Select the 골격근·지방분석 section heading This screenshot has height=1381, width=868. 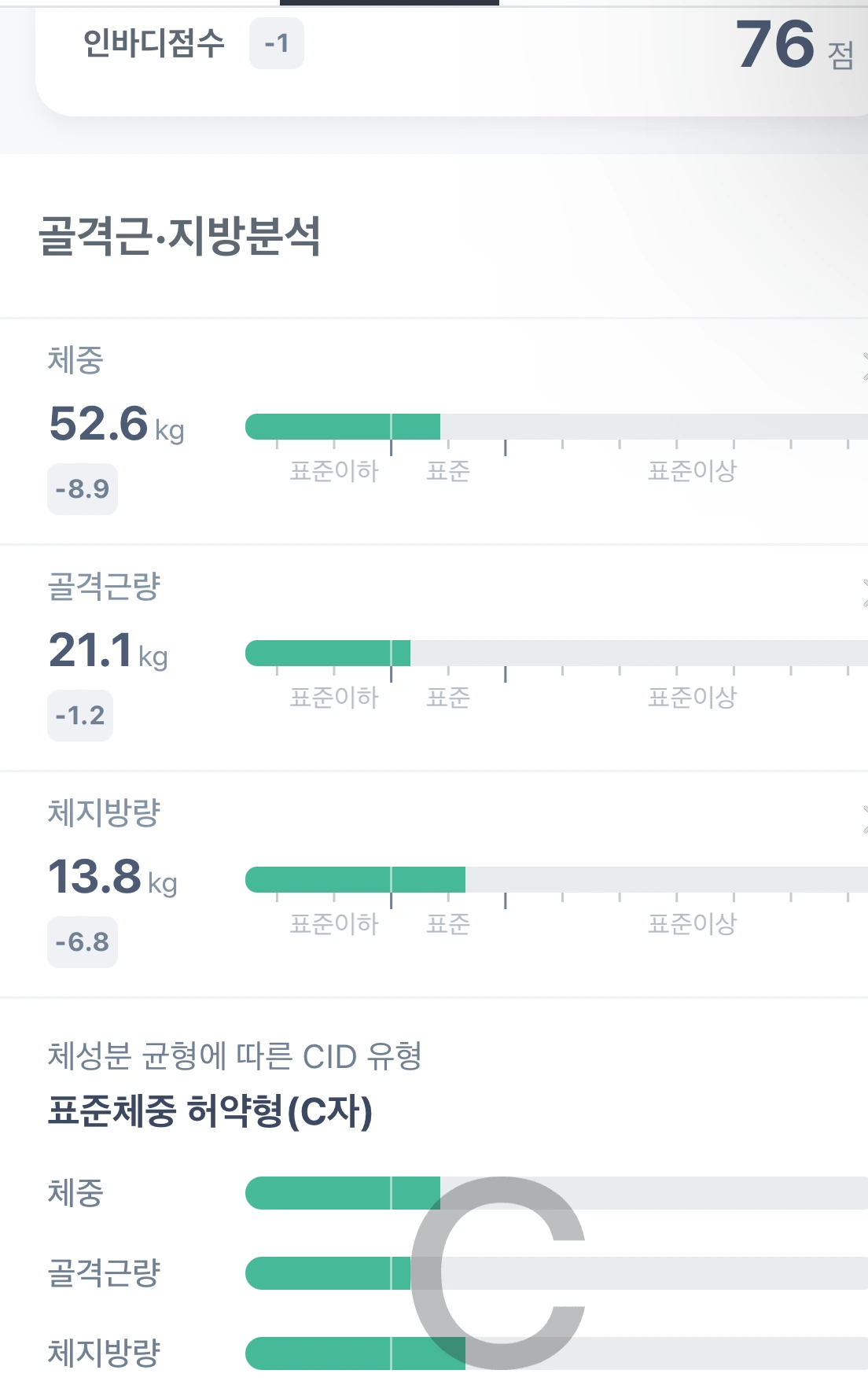tap(180, 236)
